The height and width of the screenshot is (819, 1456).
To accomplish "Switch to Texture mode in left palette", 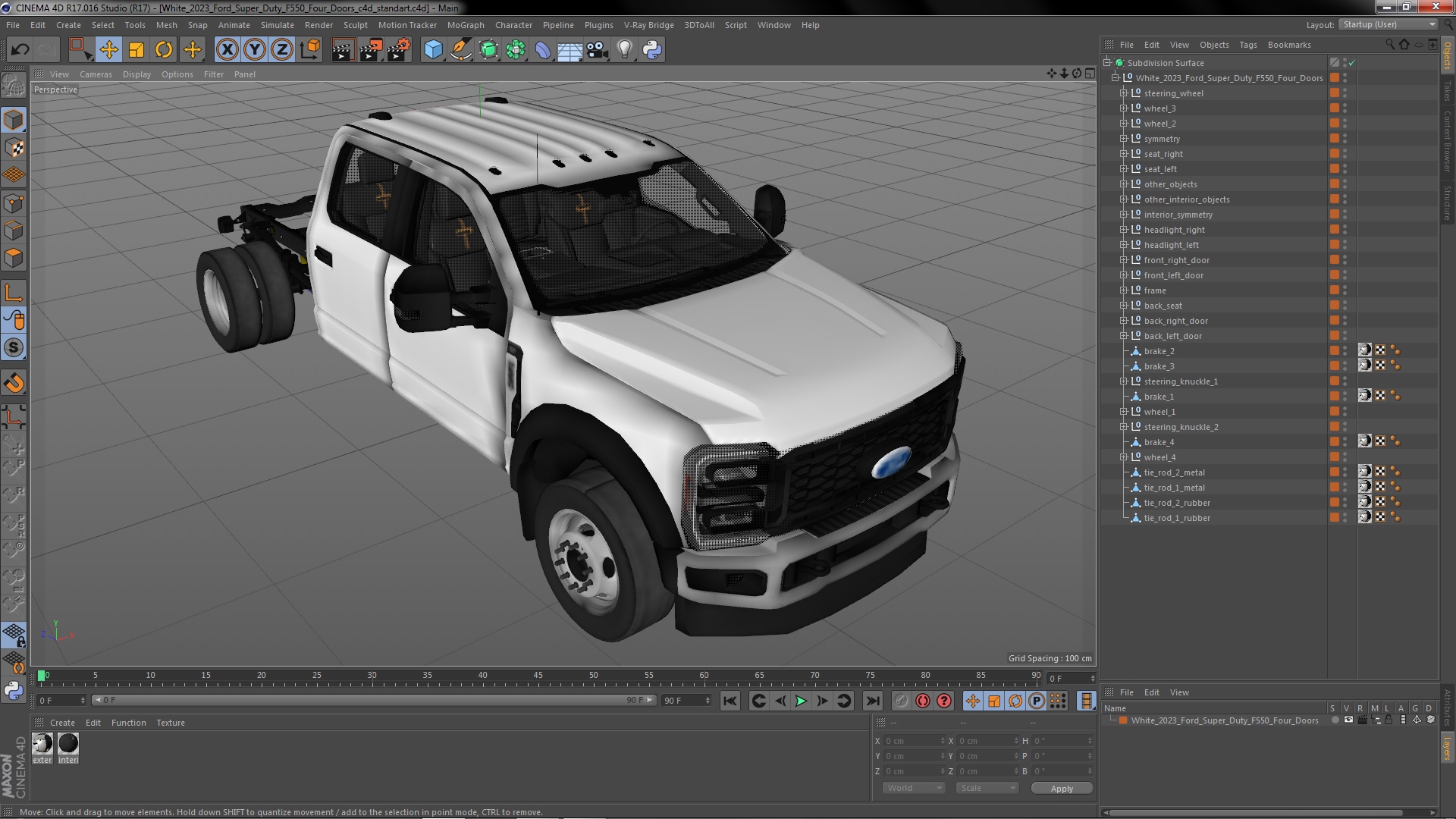I will pos(14,148).
